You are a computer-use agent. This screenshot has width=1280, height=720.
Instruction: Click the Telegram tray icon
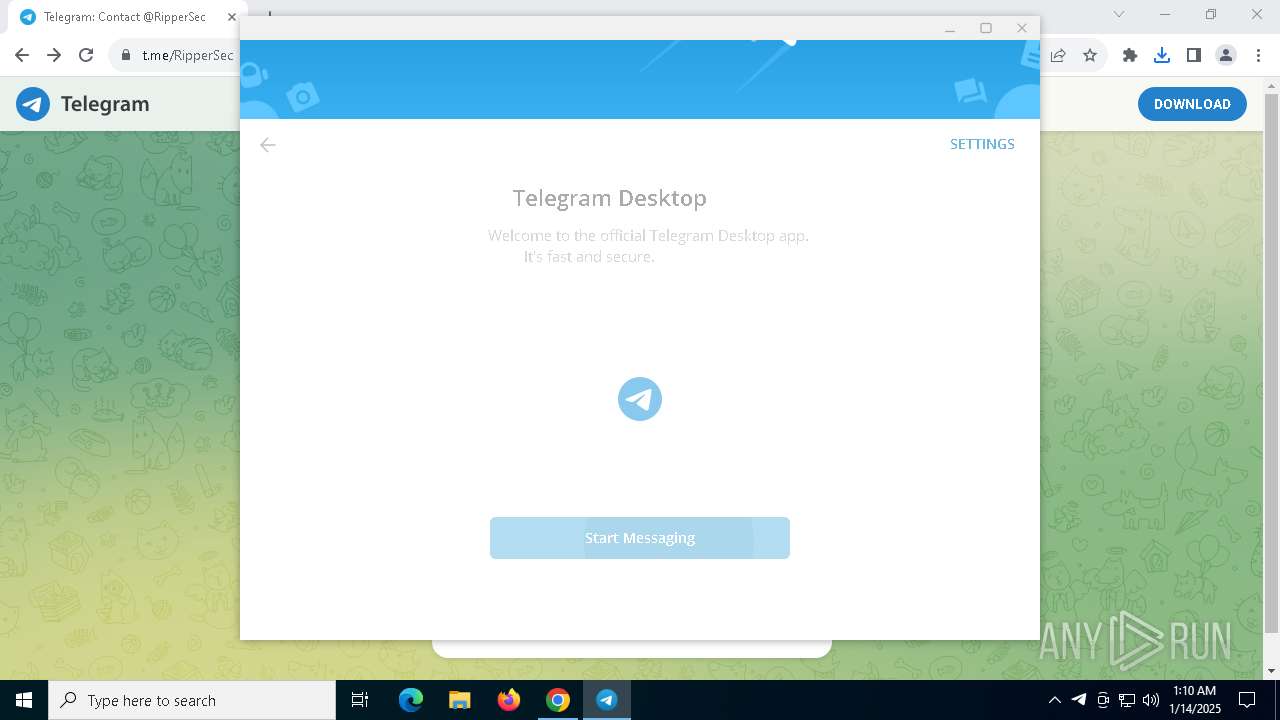pyautogui.click(x=1079, y=700)
